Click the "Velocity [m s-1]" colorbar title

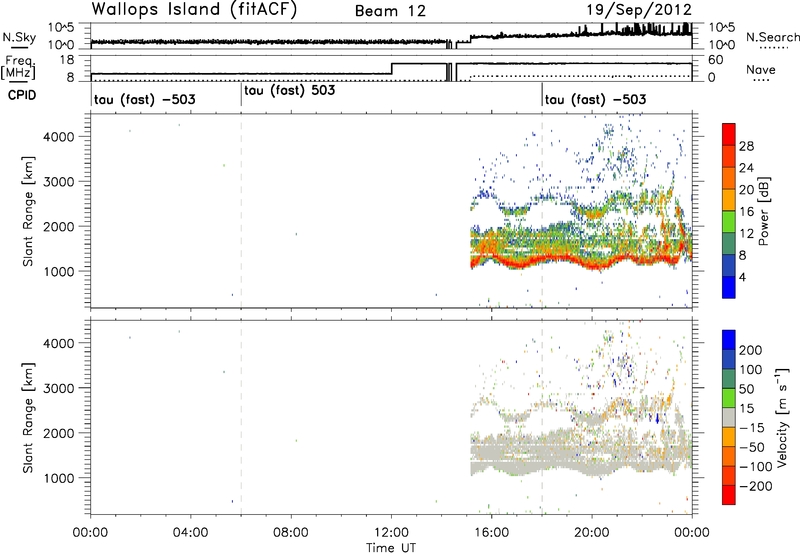(782, 417)
